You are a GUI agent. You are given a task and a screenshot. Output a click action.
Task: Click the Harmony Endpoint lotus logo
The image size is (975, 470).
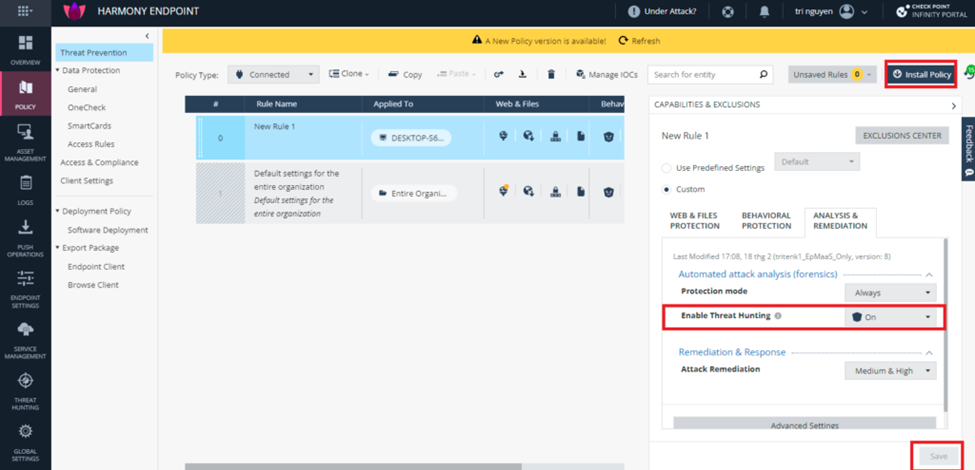pyautogui.click(x=74, y=11)
